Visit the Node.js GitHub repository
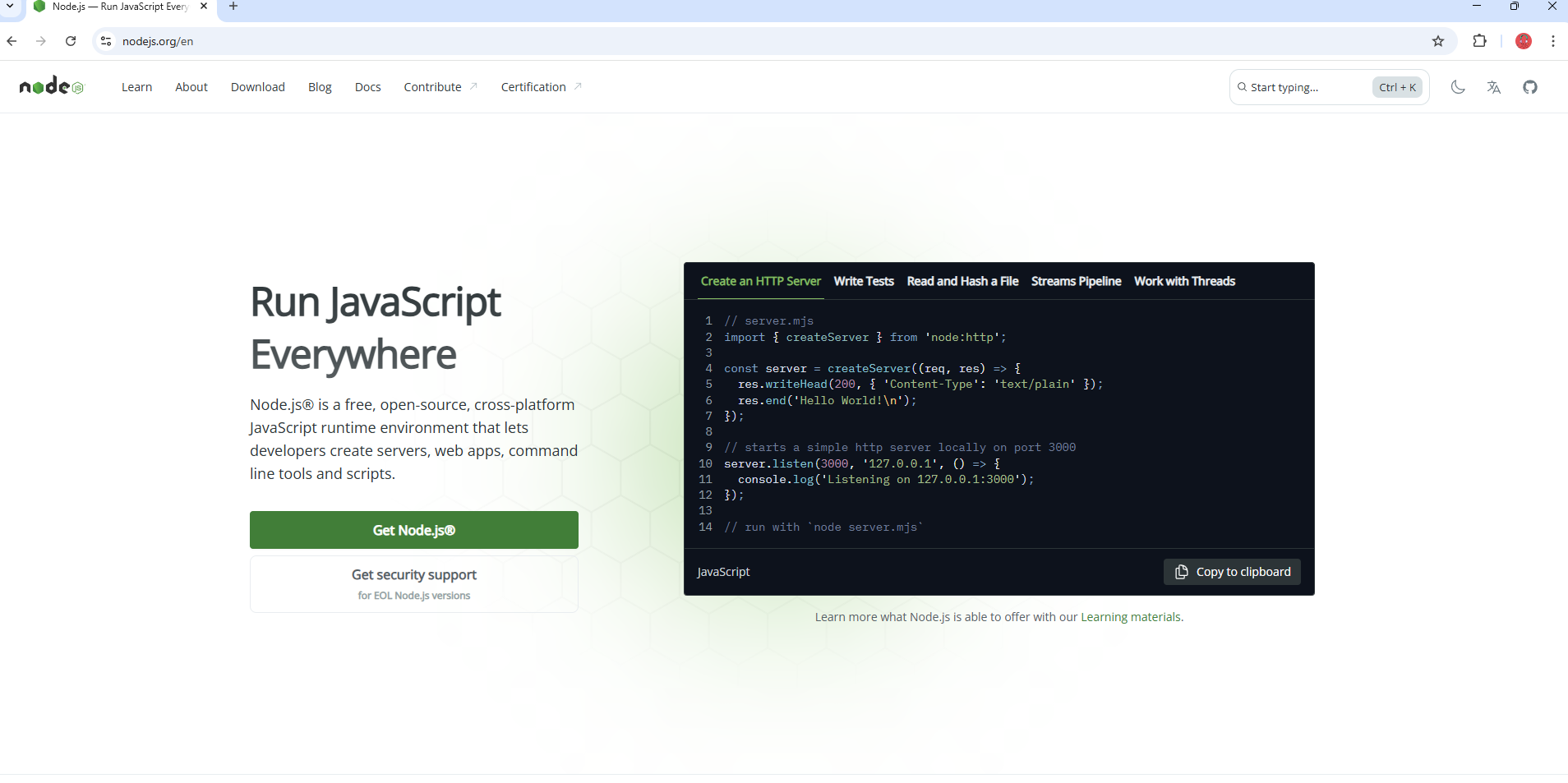Viewport: 1568px width, 783px height. click(1529, 86)
